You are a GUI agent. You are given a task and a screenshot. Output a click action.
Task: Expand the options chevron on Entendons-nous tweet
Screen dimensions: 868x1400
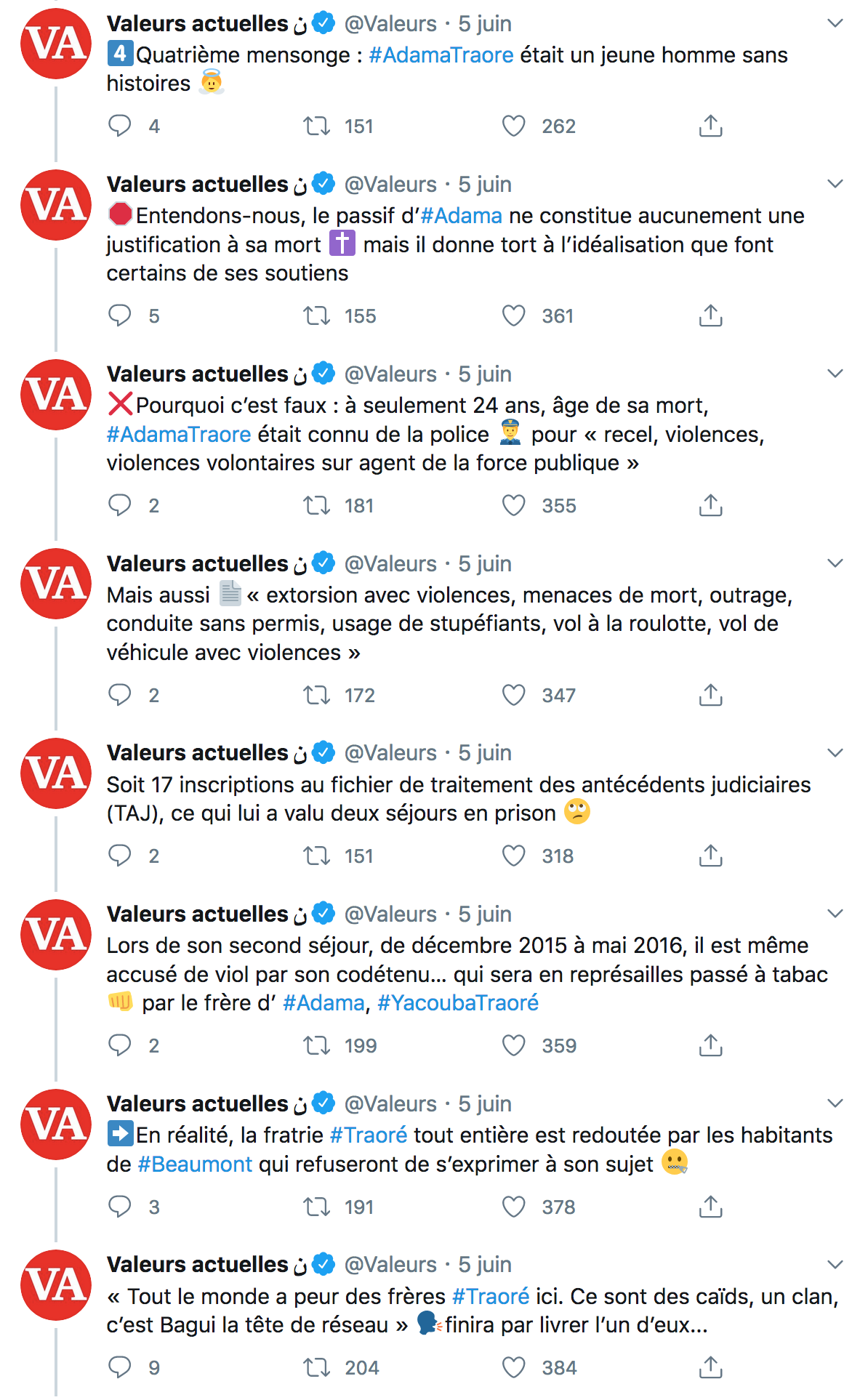pyautogui.click(x=835, y=184)
